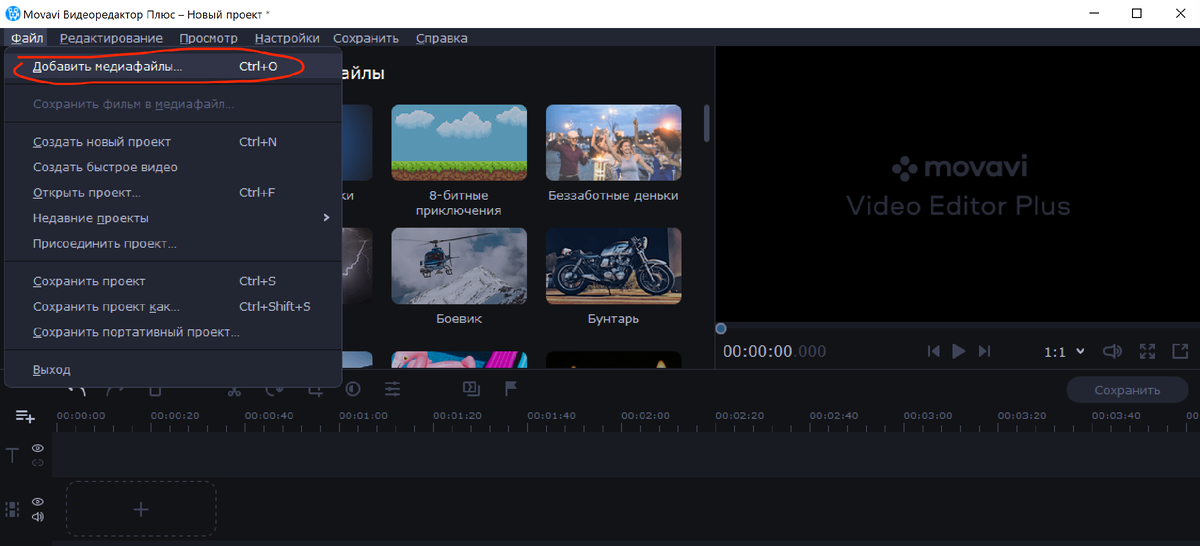Expand the Недавние проекты submenu
This screenshot has width=1200, height=546.
(173, 218)
